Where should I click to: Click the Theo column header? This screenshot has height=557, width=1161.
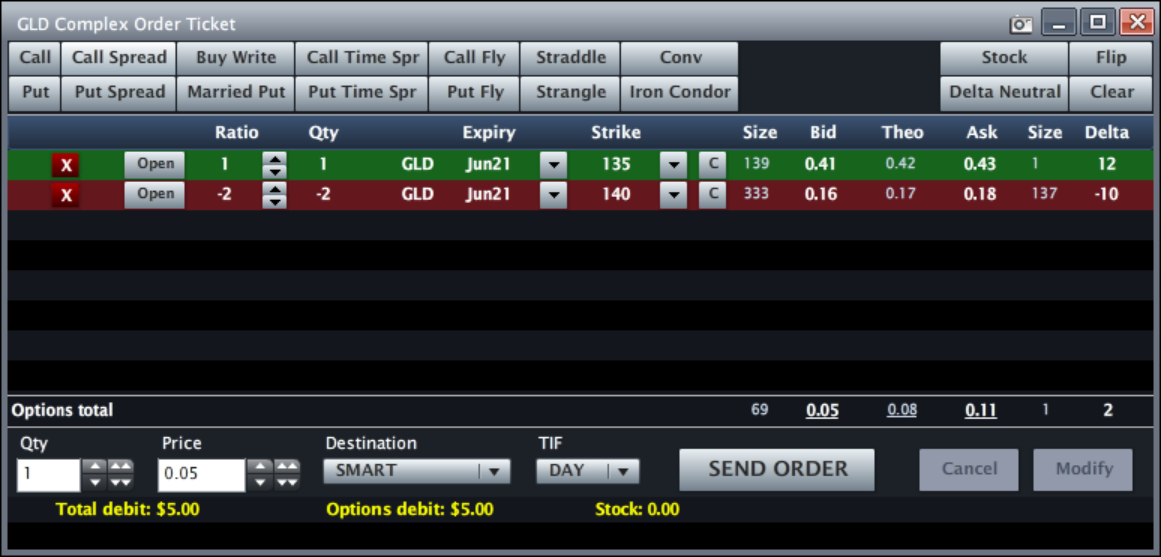coord(903,133)
